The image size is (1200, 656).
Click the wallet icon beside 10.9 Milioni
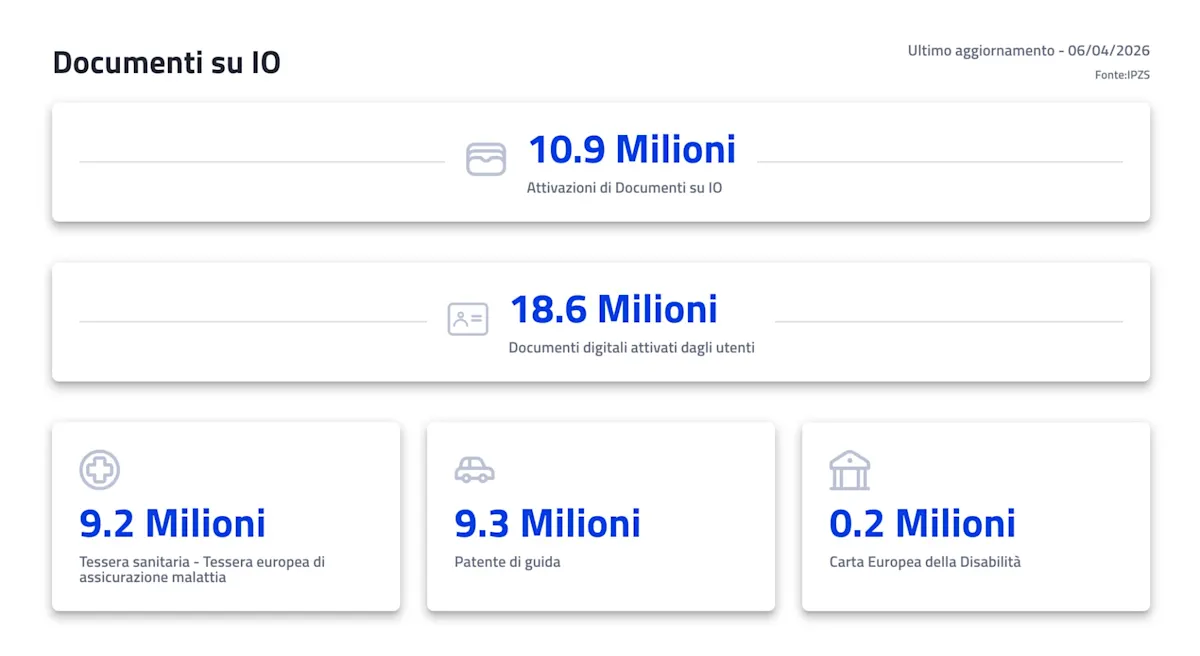(x=486, y=159)
